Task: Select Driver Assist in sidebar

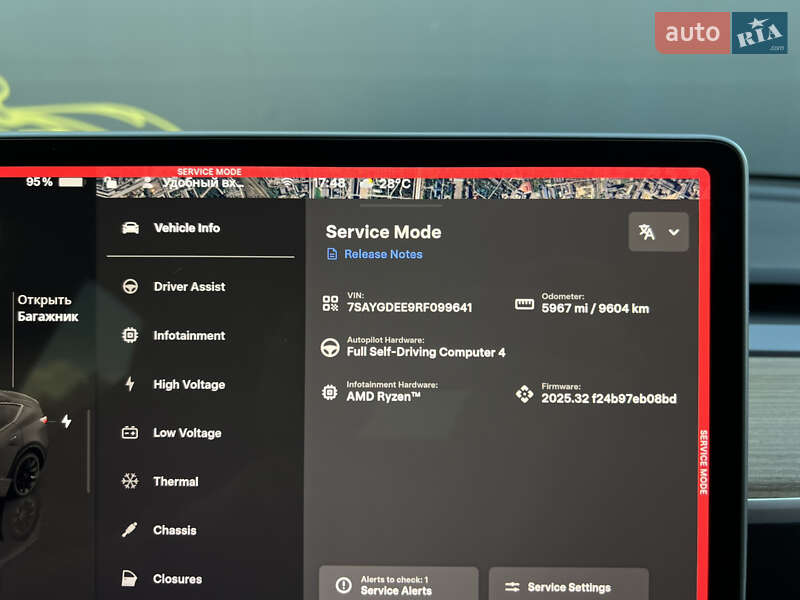Action: (188, 287)
